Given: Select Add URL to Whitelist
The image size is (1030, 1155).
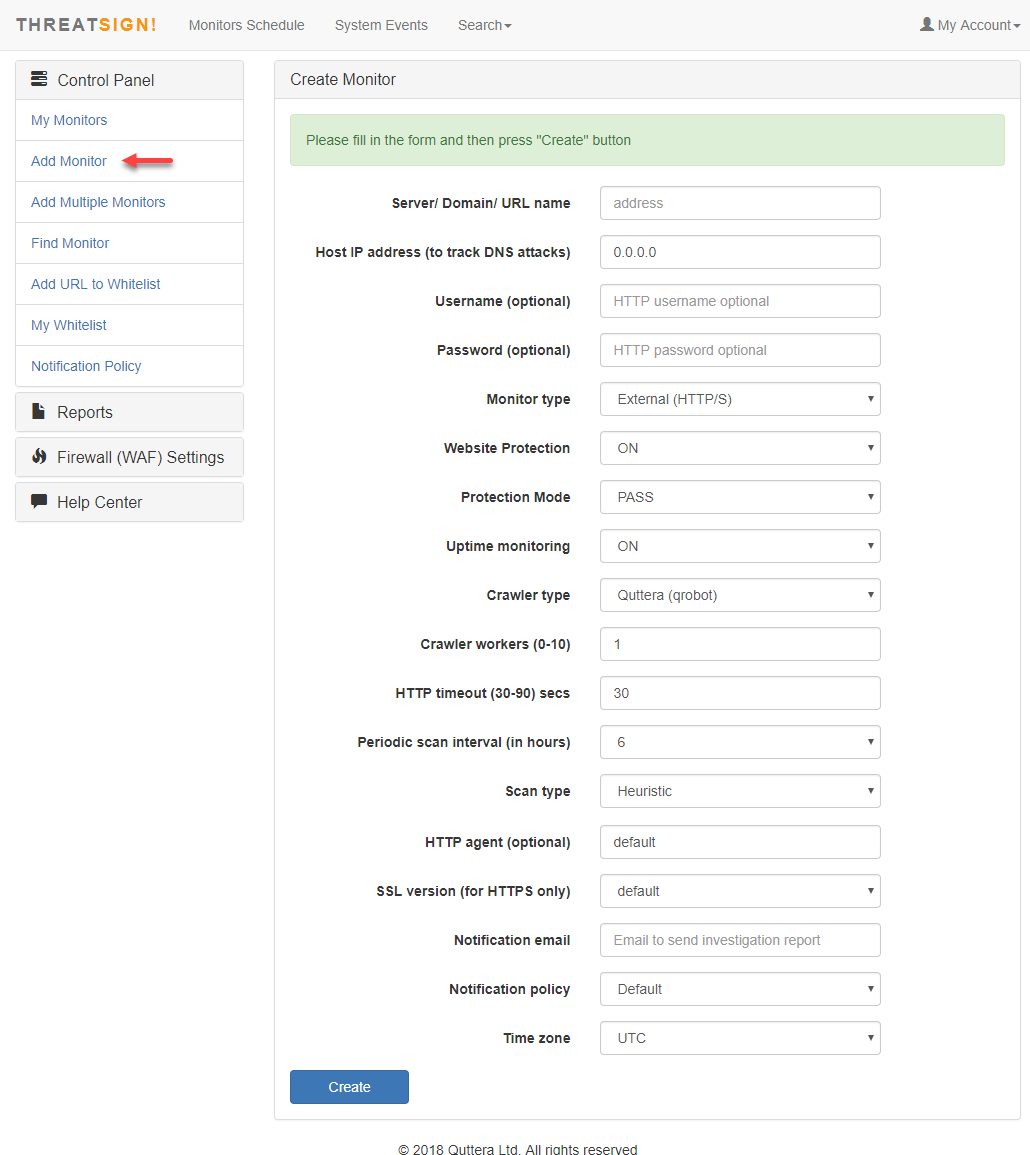Looking at the screenshot, I should point(96,284).
